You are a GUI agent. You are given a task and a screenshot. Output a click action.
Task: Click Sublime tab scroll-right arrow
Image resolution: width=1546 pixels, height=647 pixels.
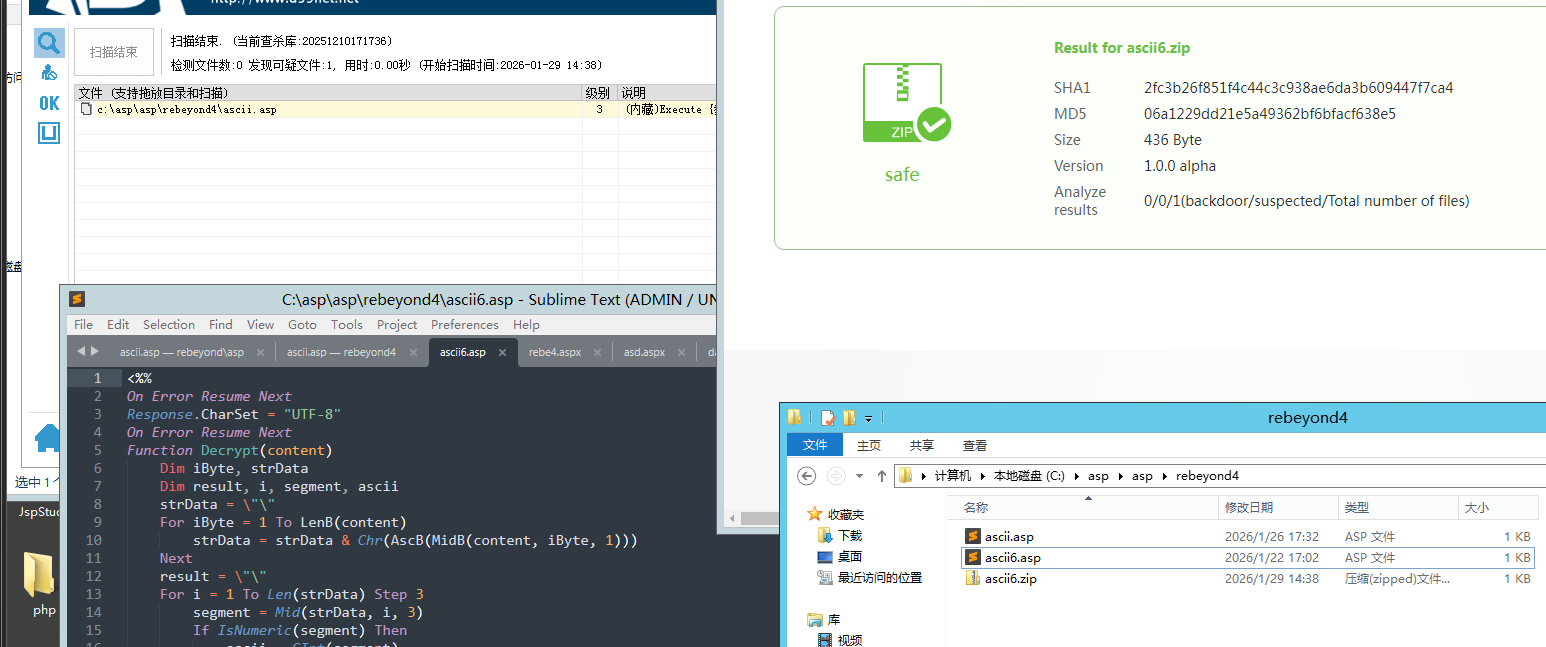(x=95, y=351)
